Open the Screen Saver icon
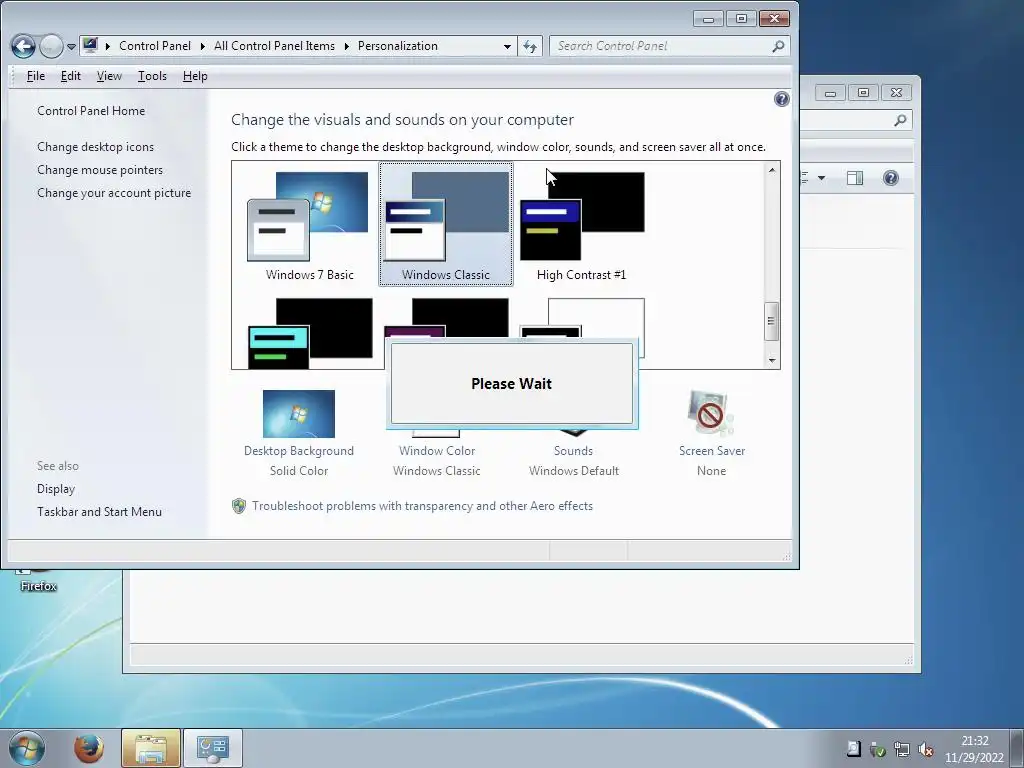The image size is (1024, 768). [711, 413]
